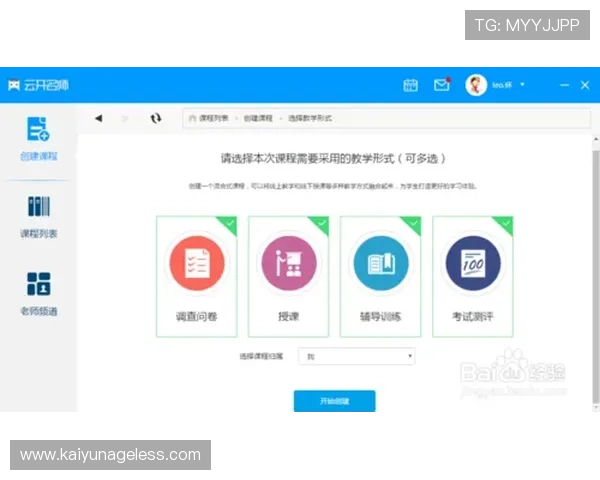Expand the user account menu arrow
The image size is (600, 480).
pos(522,85)
